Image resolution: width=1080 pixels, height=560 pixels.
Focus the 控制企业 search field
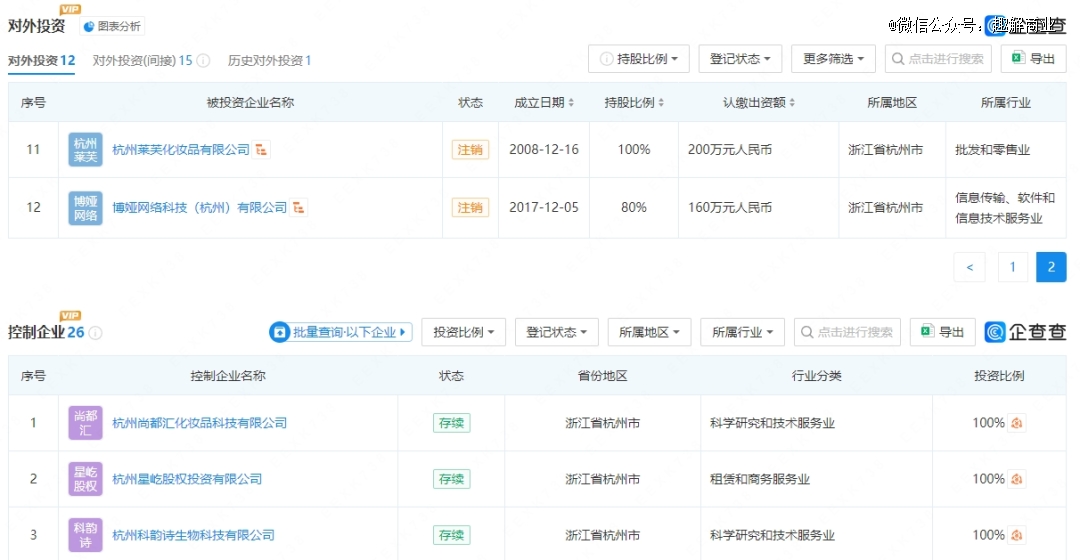point(847,332)
